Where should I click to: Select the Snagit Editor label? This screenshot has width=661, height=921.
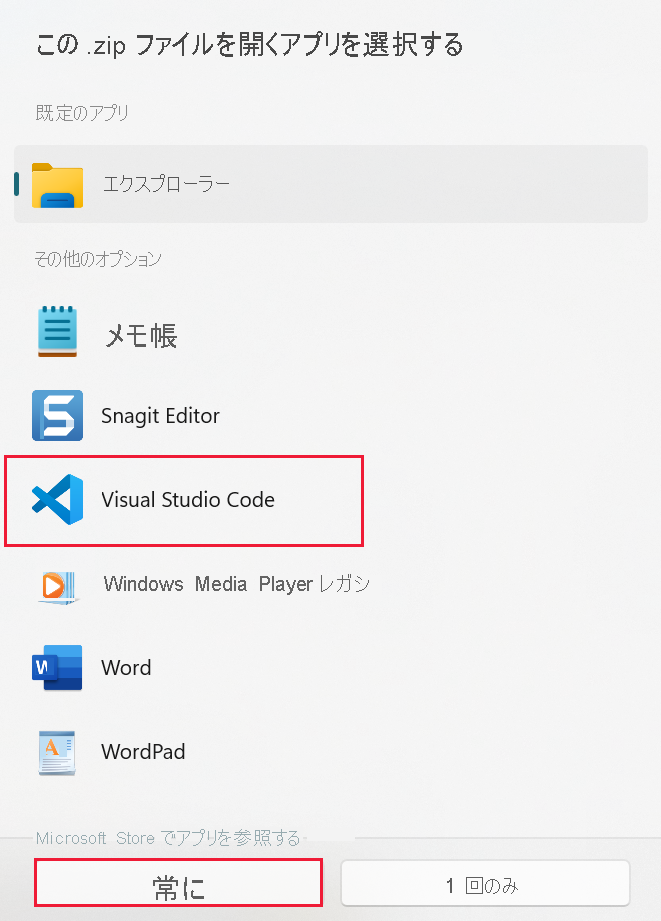(160, 416)
